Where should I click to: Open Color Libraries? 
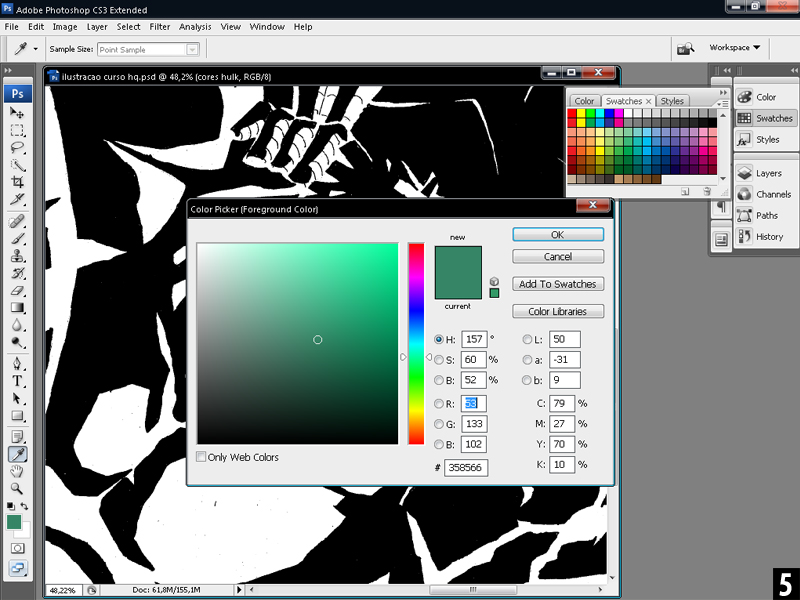[557, 311]
